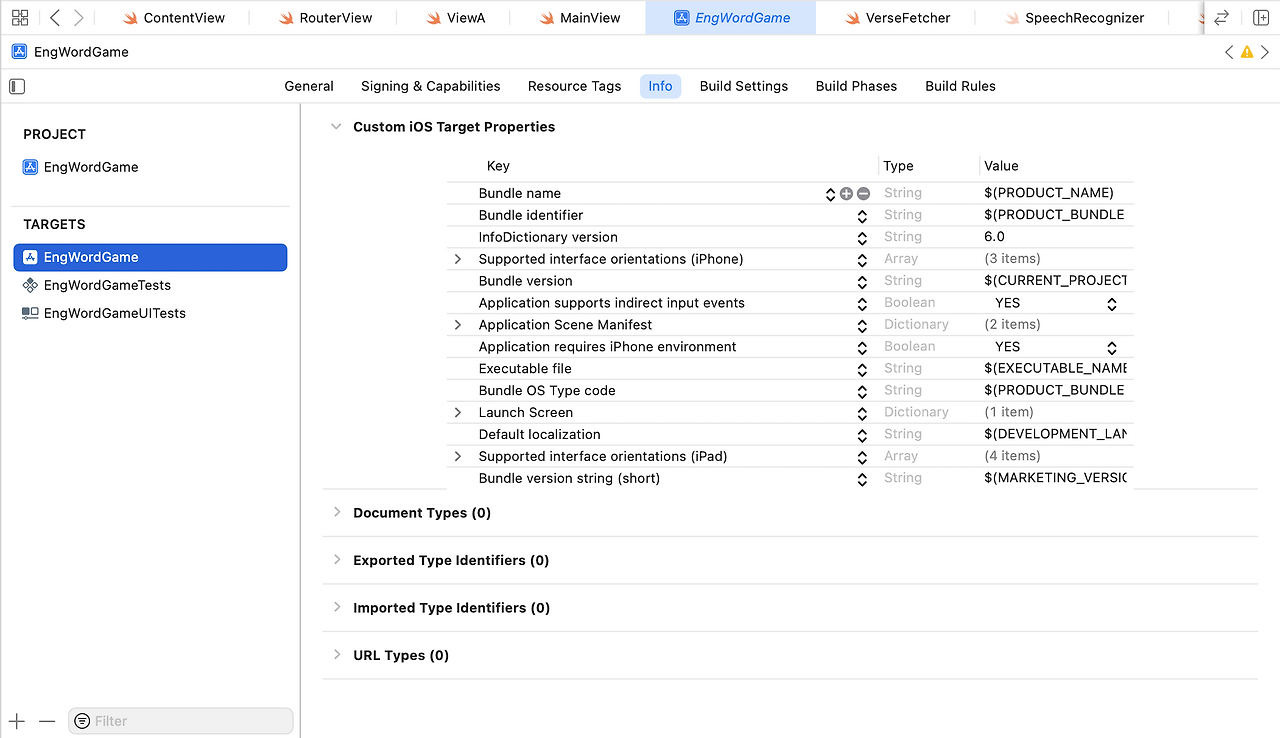Select the EngWordGame project editor tab

pyautogui.click(x=731, y=18)
